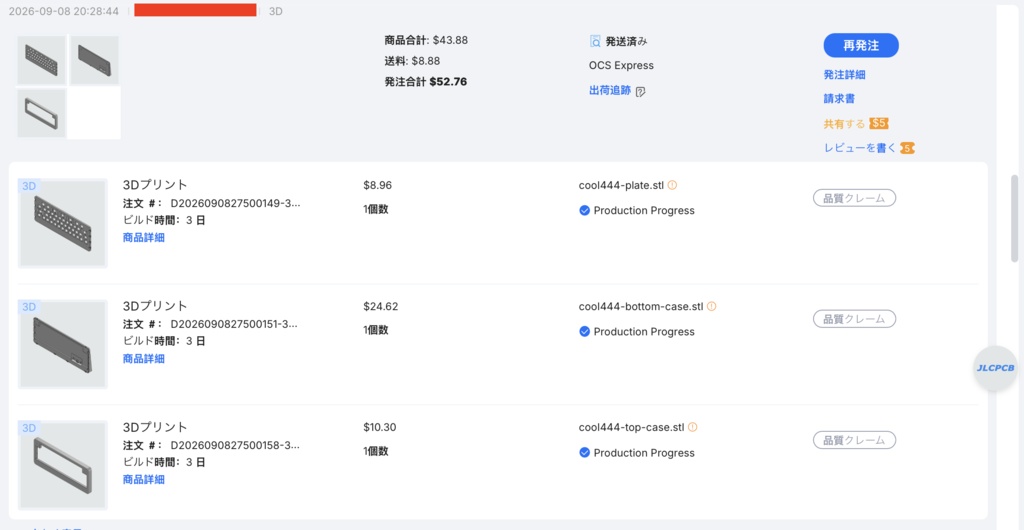Open the 請求書 invoice link

click(x=839, y=99)
